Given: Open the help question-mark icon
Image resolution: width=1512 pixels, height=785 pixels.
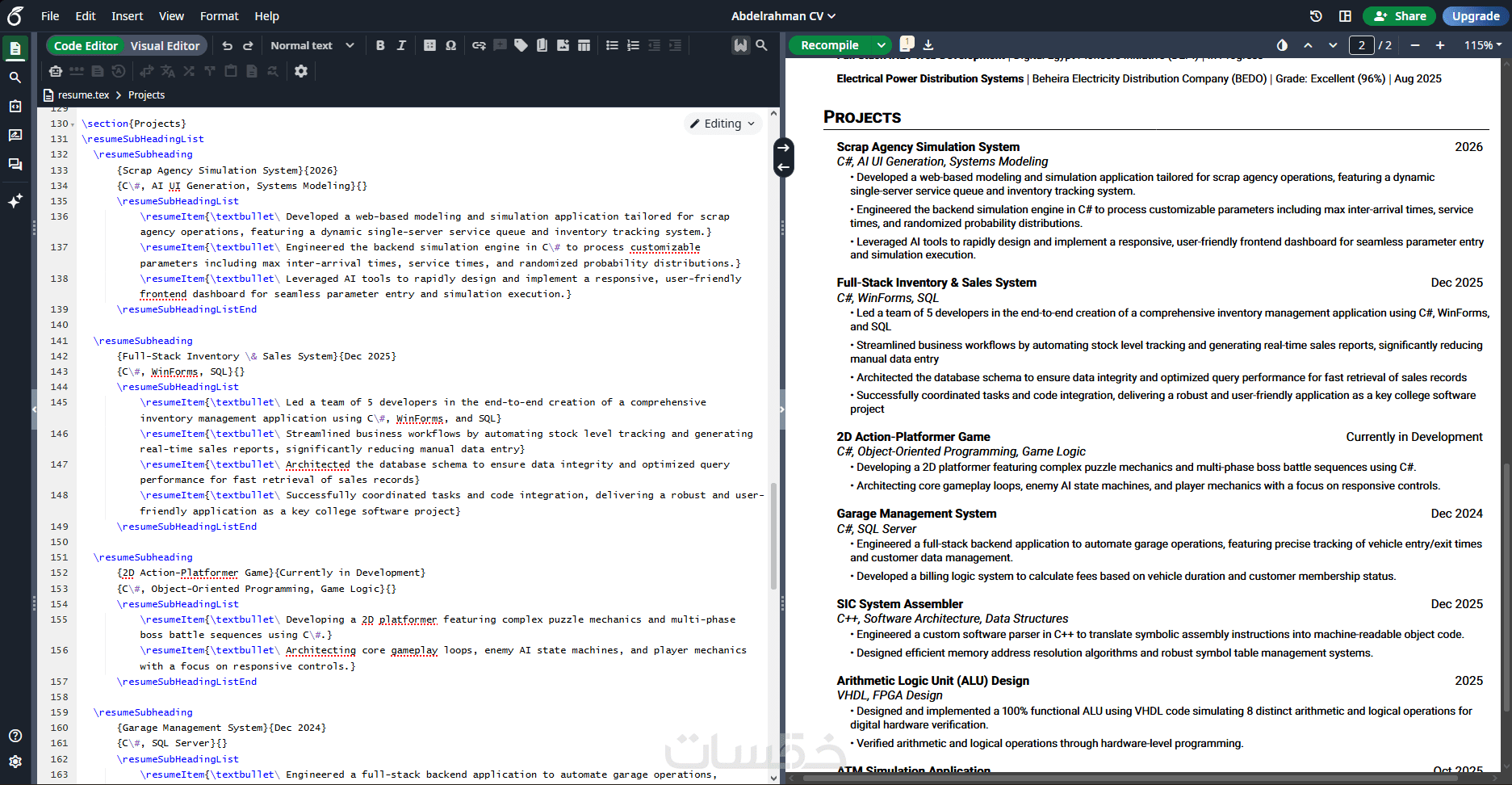Looking at the screenshot, I should (x=15, y=736).
